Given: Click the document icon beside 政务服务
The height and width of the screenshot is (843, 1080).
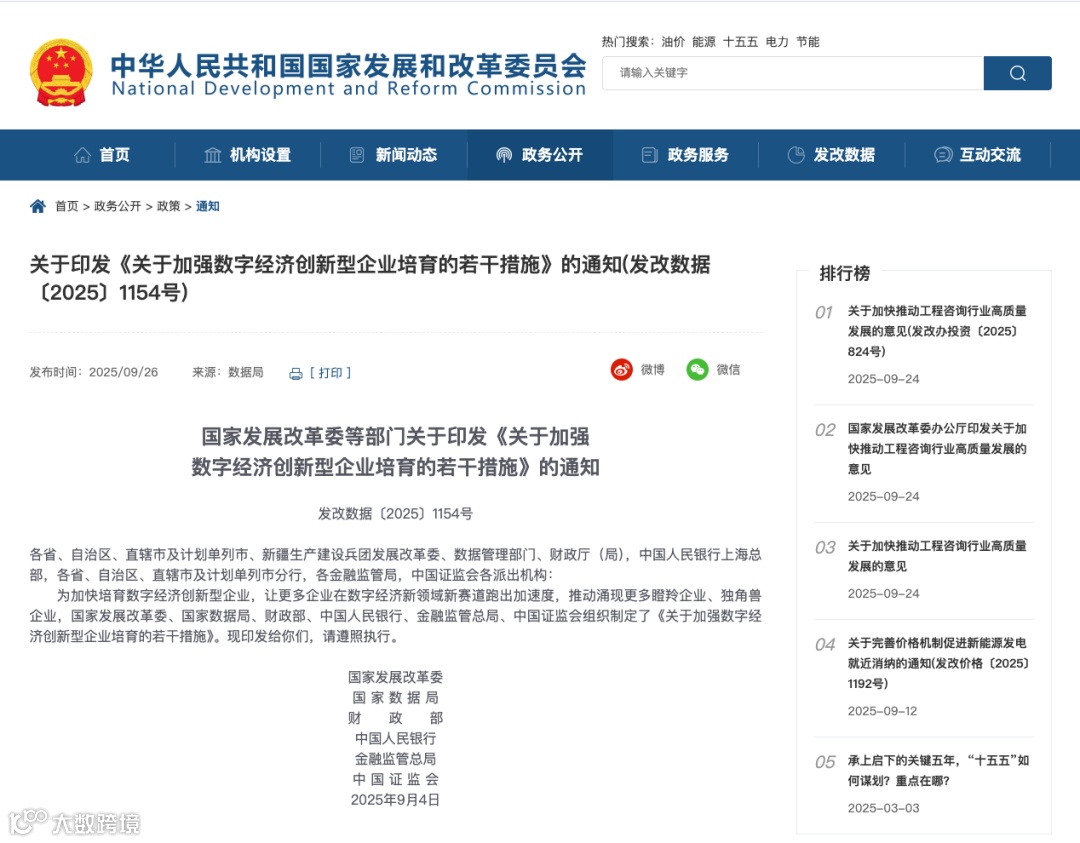Looking at the screenshot, I should tap(649, 155).
